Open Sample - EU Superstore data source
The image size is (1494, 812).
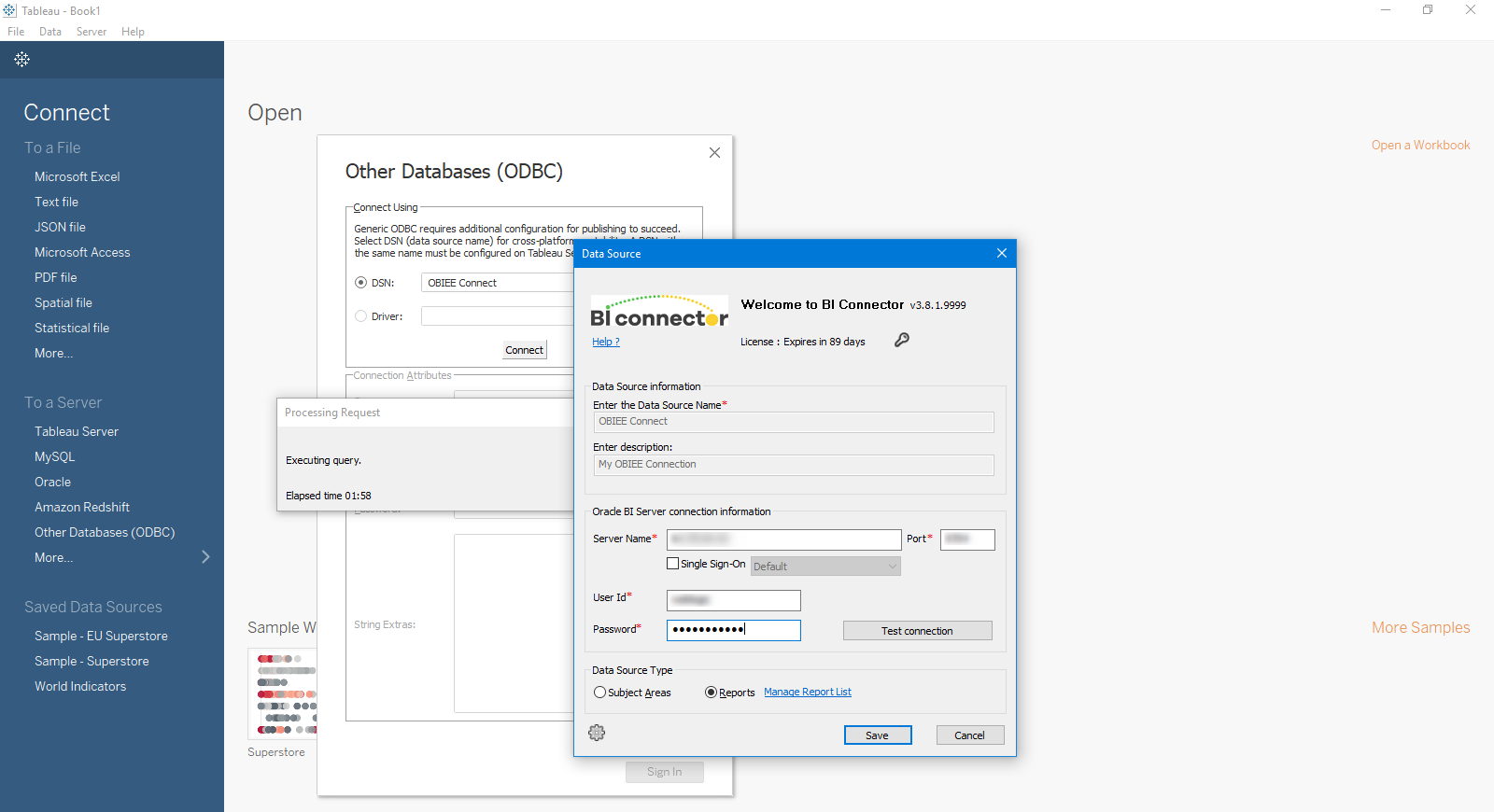pyautogui.click(x=101, y=636)
